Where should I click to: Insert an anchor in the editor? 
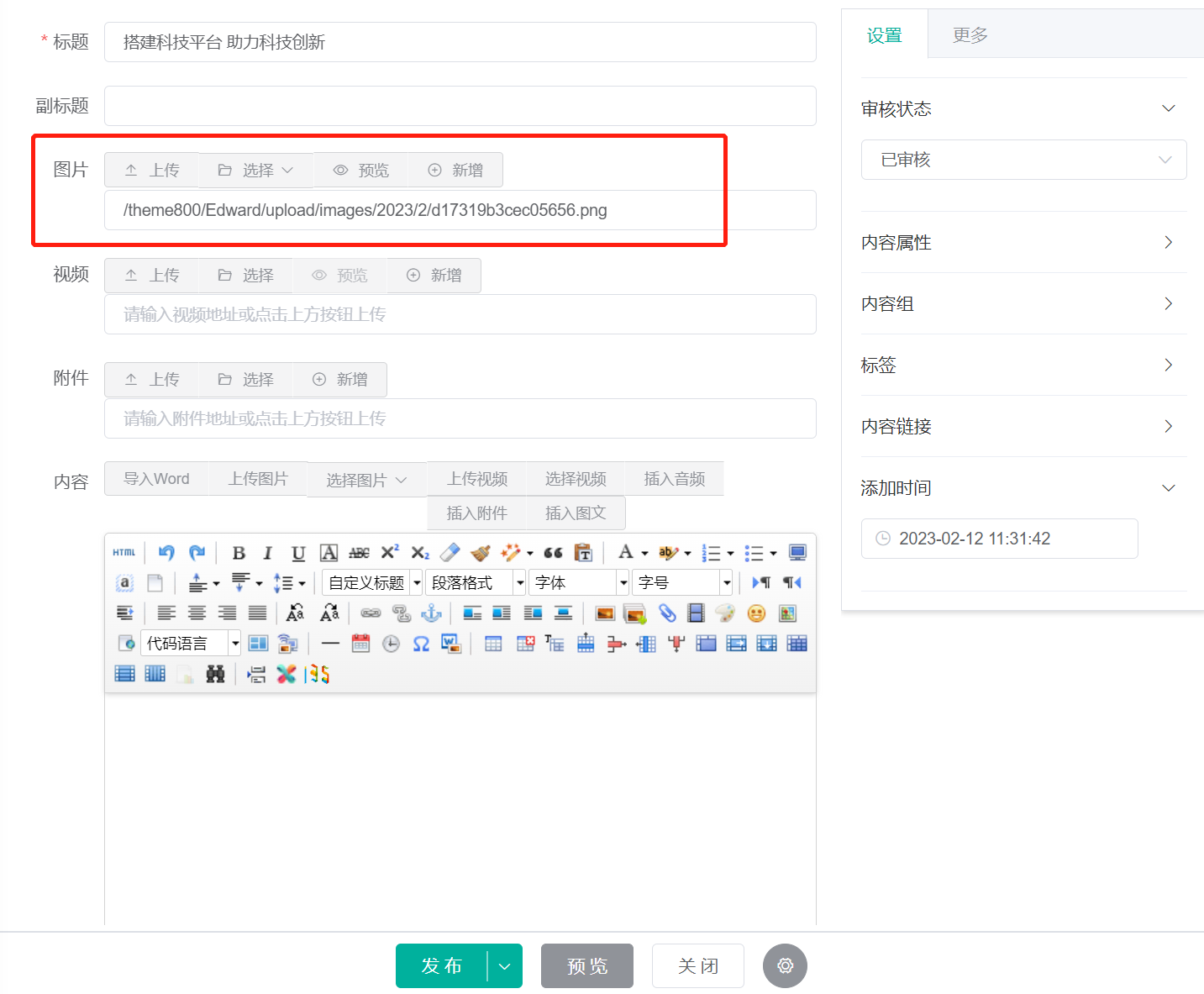click(431, 613)
